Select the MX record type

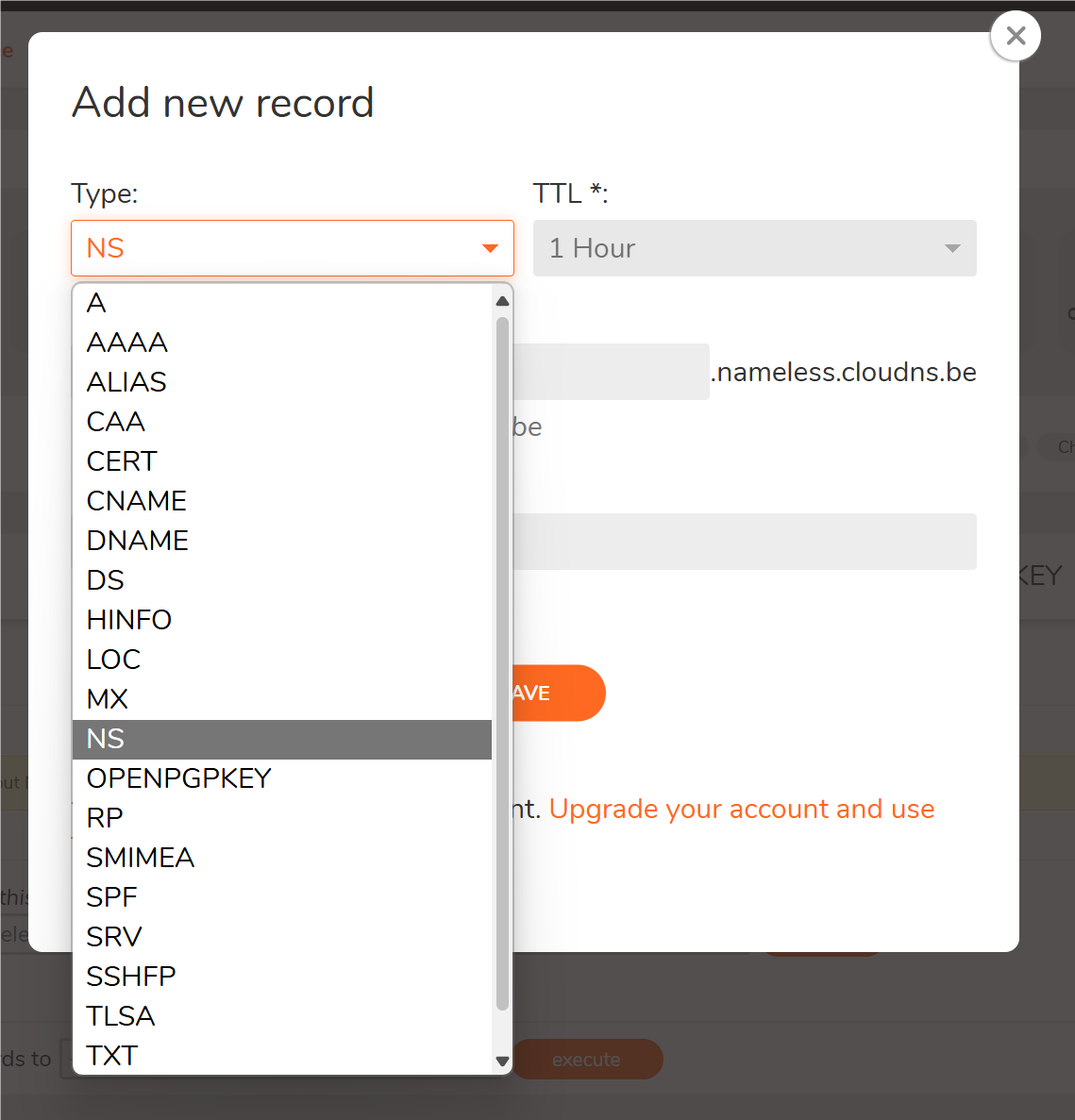click(282, 699)
